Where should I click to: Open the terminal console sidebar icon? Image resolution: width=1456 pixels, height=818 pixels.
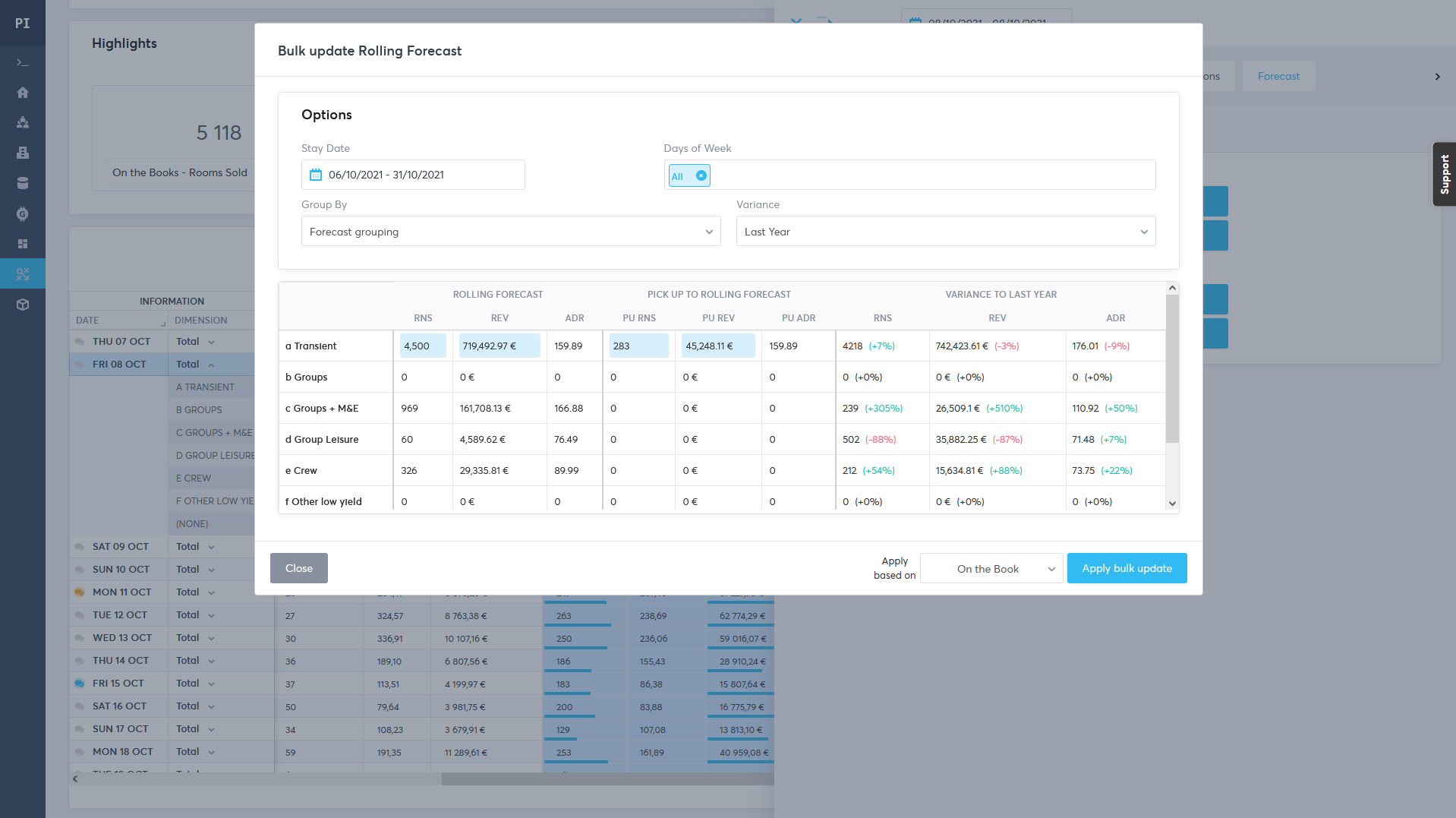pos(23,62)
